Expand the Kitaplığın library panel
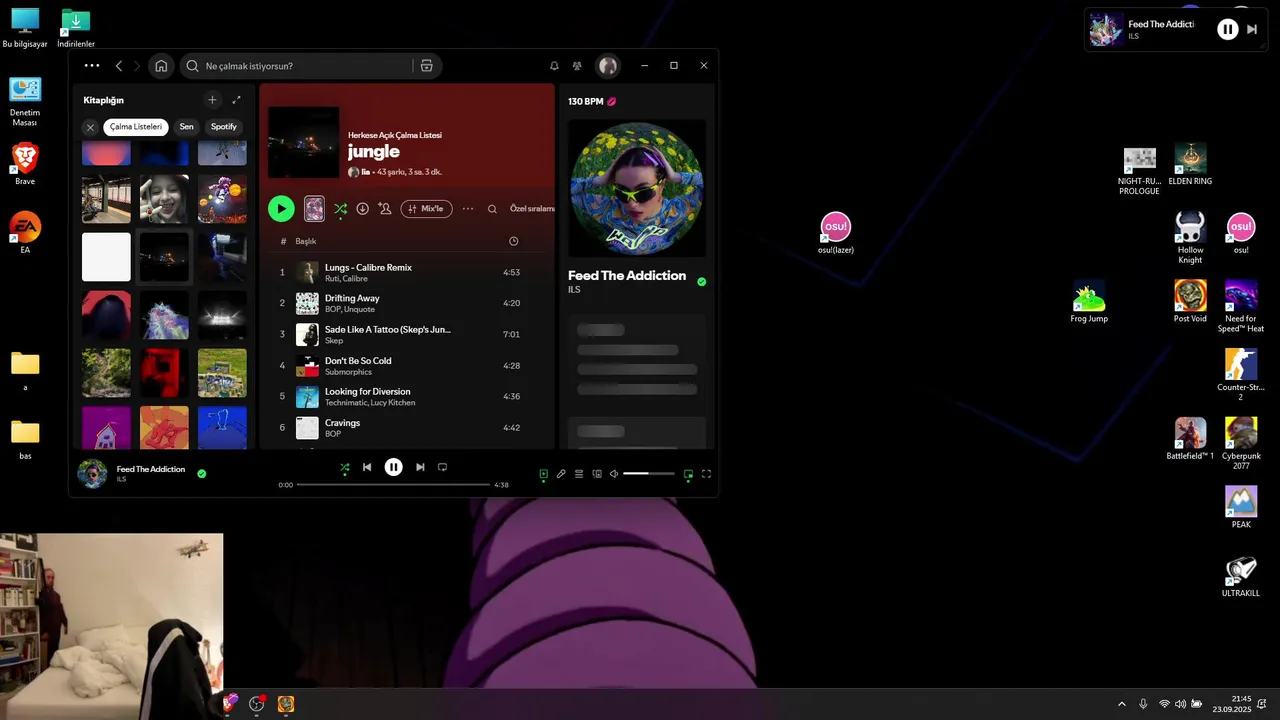The width and height of the screenshot is (1280, 720). click(x=237, y=100)
